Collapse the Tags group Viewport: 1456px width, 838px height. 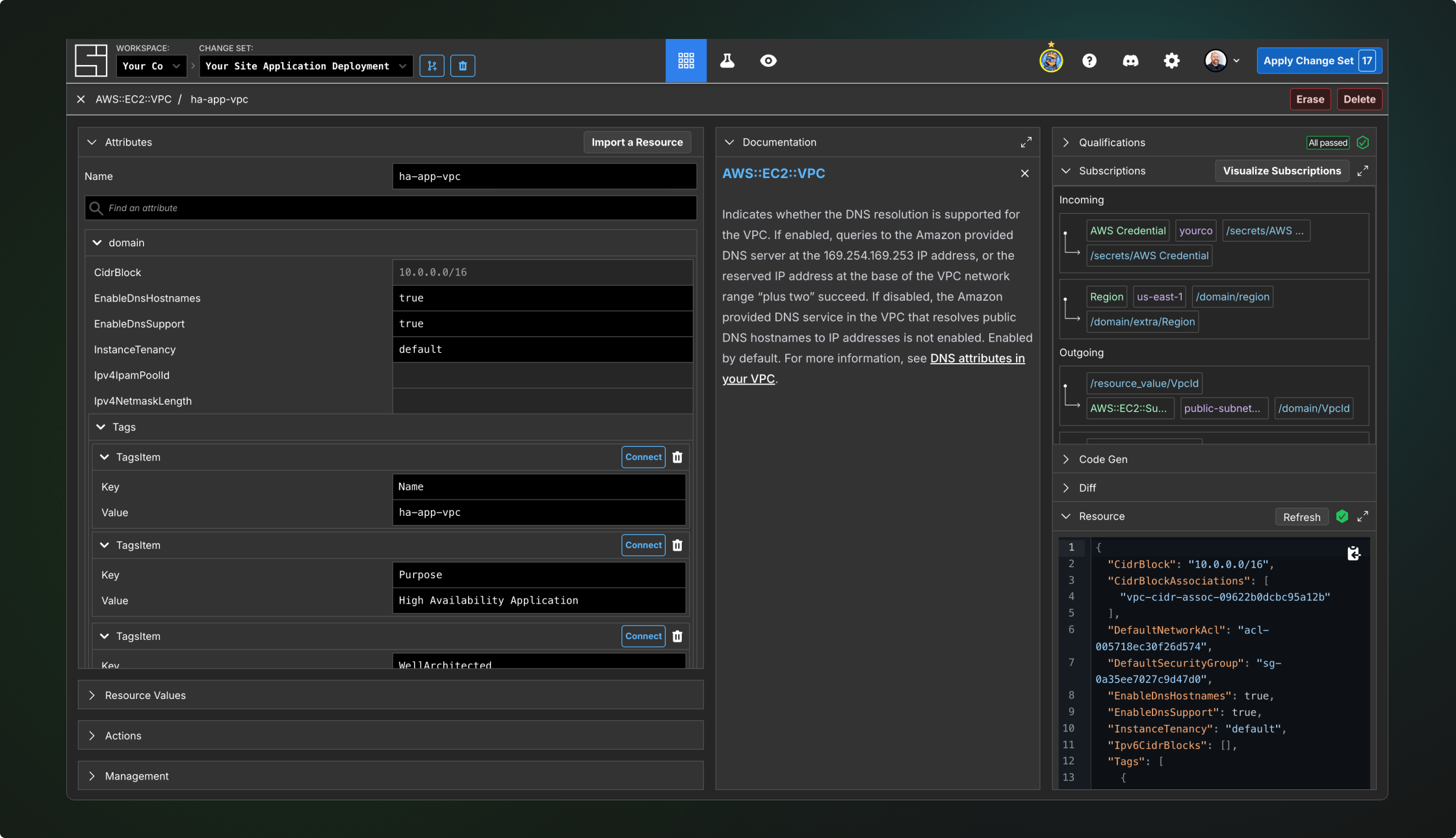(101, 427)
